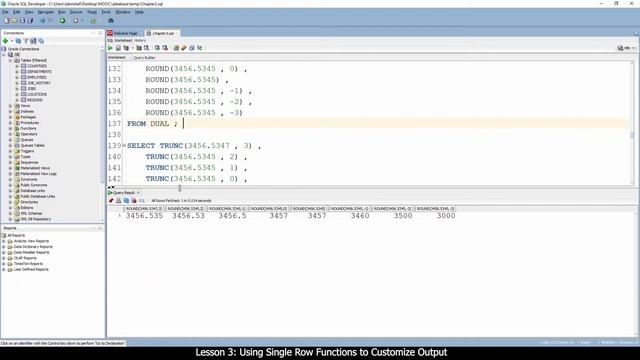This screenshot has width=640, height=360.
Task: Expand the Data Dictionary Reports node
Action: coord(4,247)
